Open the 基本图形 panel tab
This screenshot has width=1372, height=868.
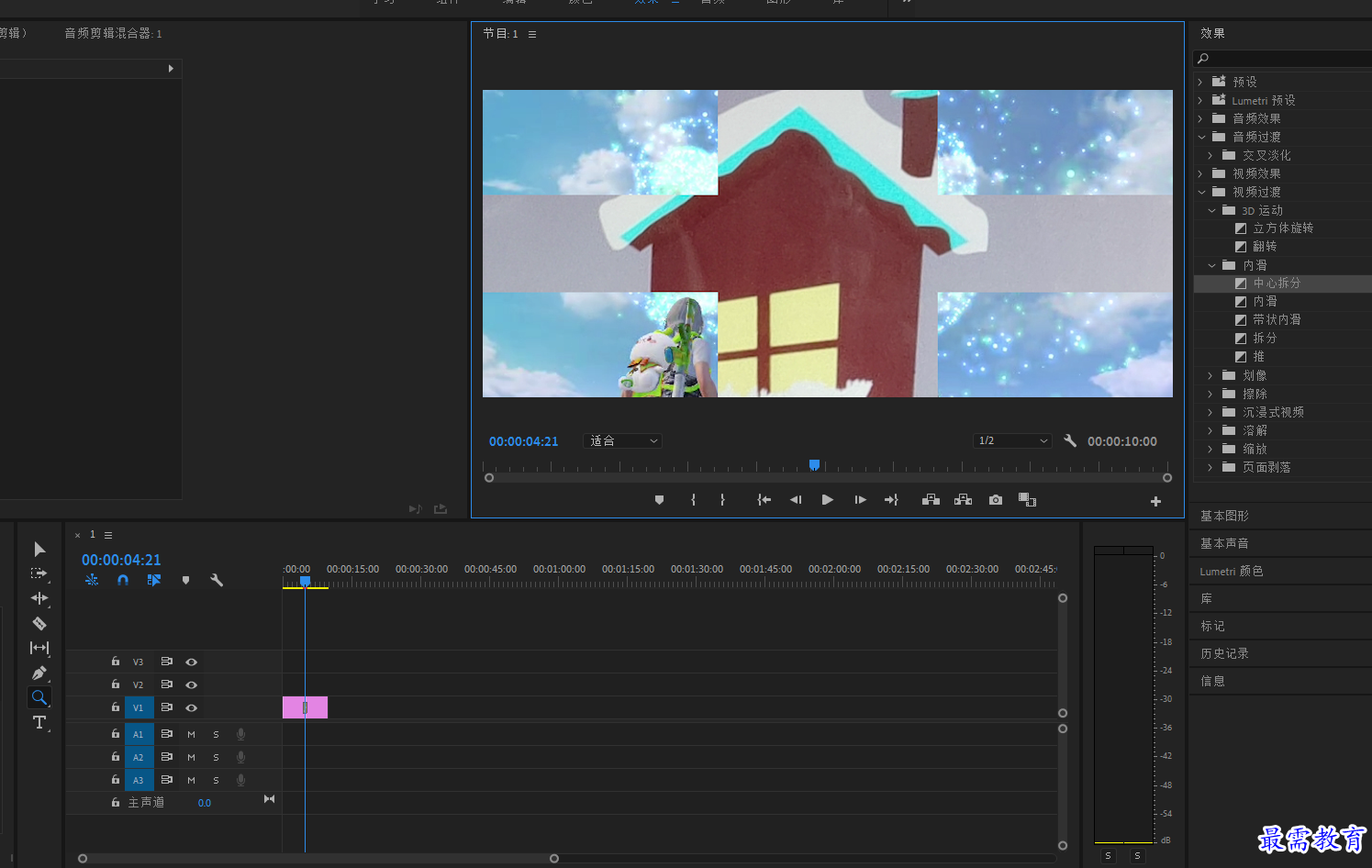(x=1224, y=516)
